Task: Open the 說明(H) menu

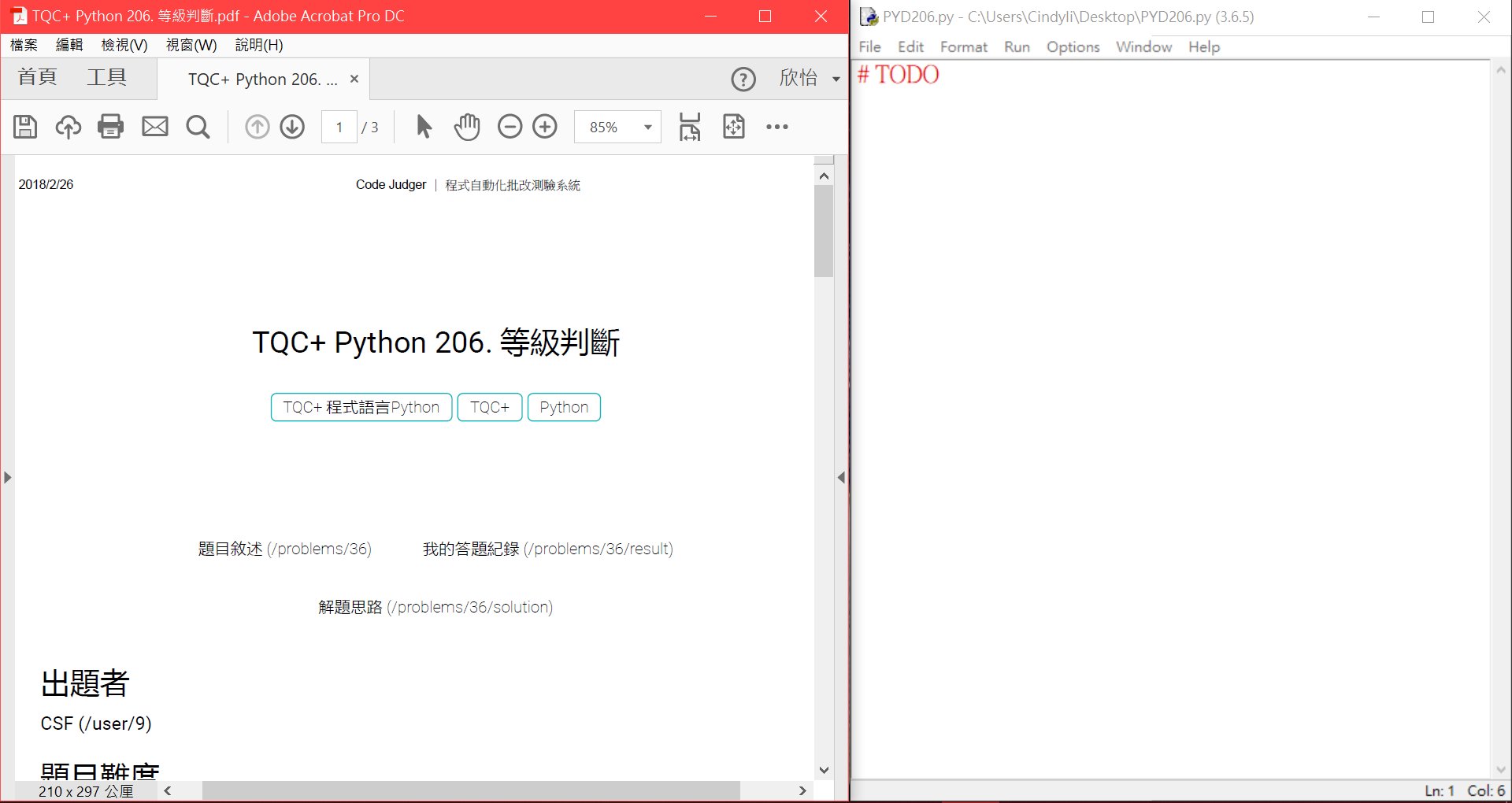Action: click(259, 45)
